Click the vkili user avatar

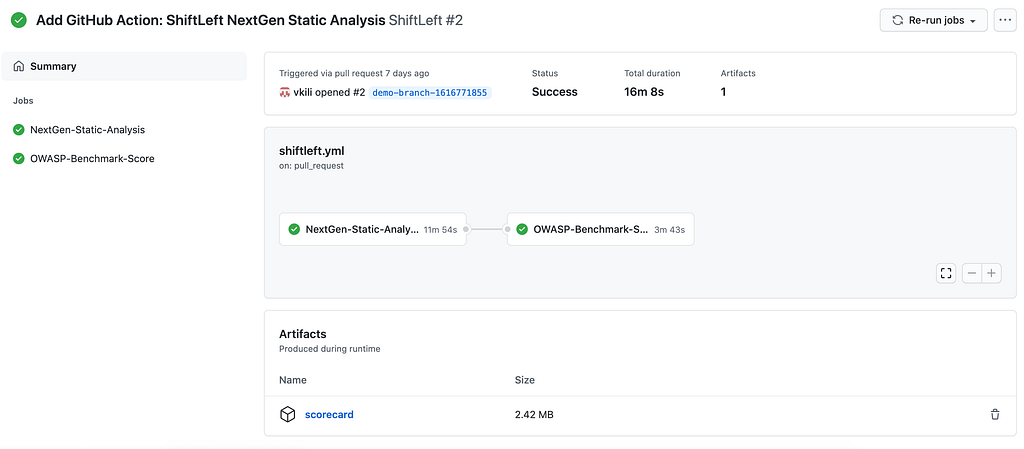[x=285, y=92]
